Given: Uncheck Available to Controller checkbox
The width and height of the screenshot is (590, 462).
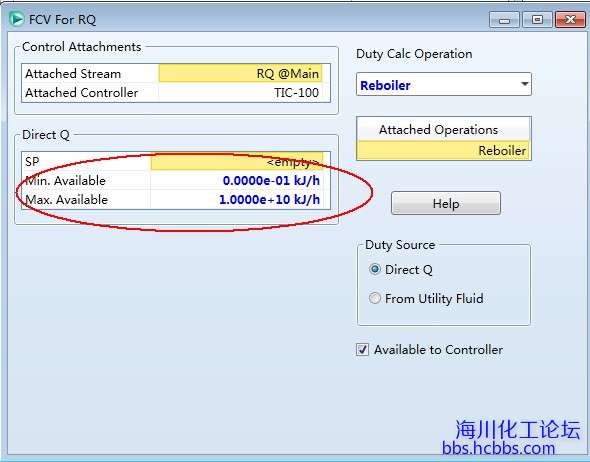Looking at the screenshot, I should pyautogui.click(x=362, y=350).
